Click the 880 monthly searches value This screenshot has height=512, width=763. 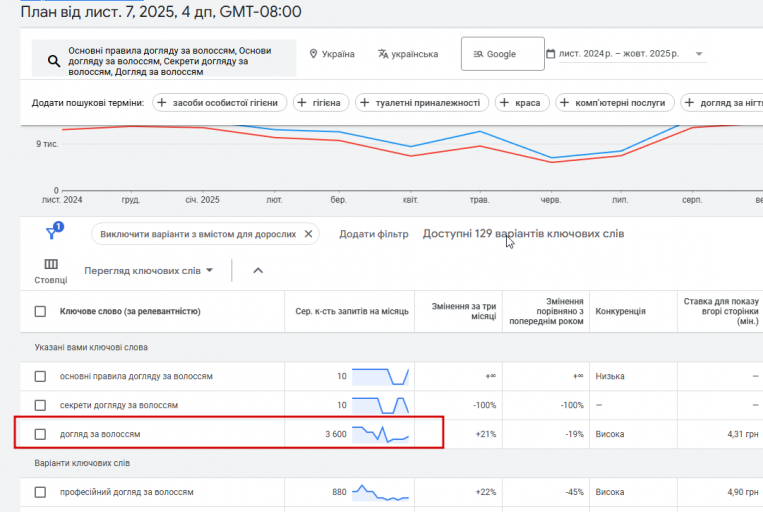(339, 492)
